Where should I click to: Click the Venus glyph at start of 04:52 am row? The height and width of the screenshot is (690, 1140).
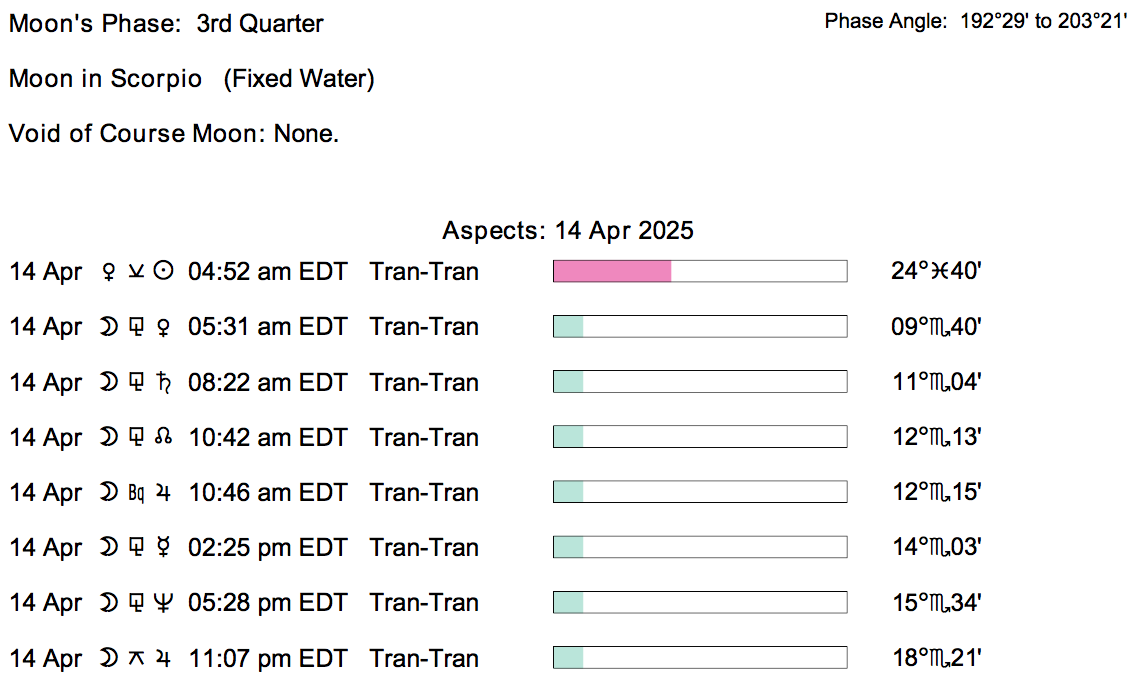pos(109,272)
